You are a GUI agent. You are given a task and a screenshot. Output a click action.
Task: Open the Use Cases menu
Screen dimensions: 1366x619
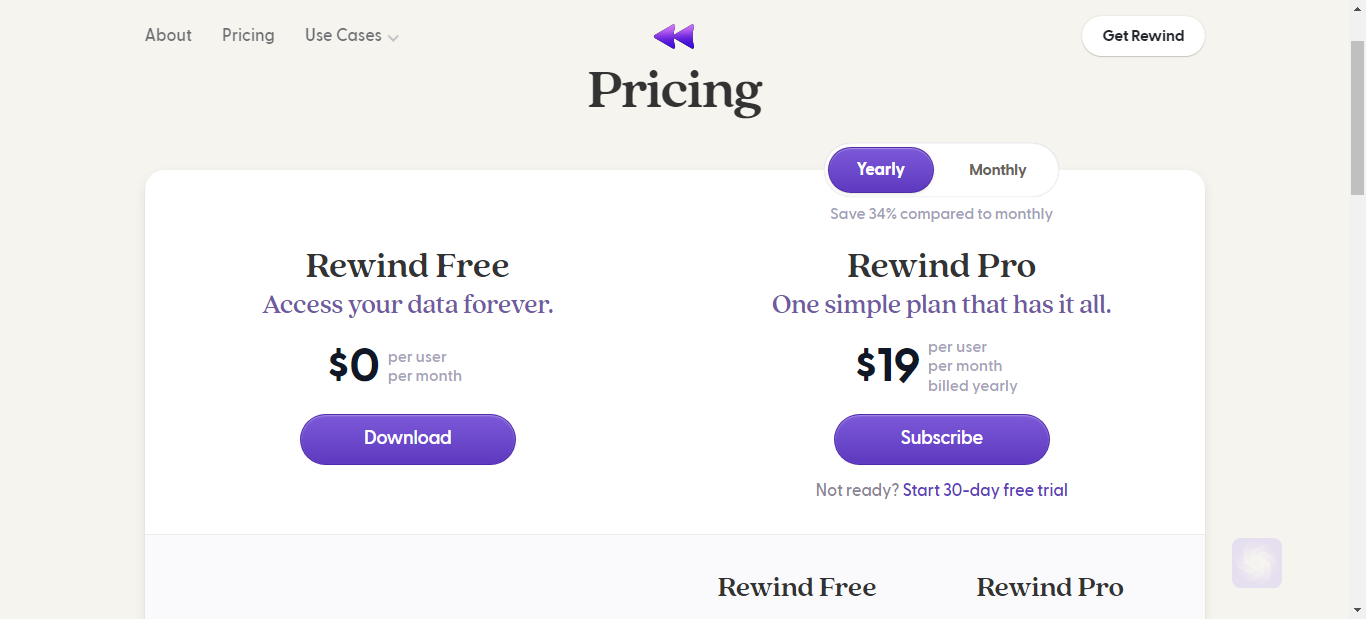coord(352,36)
